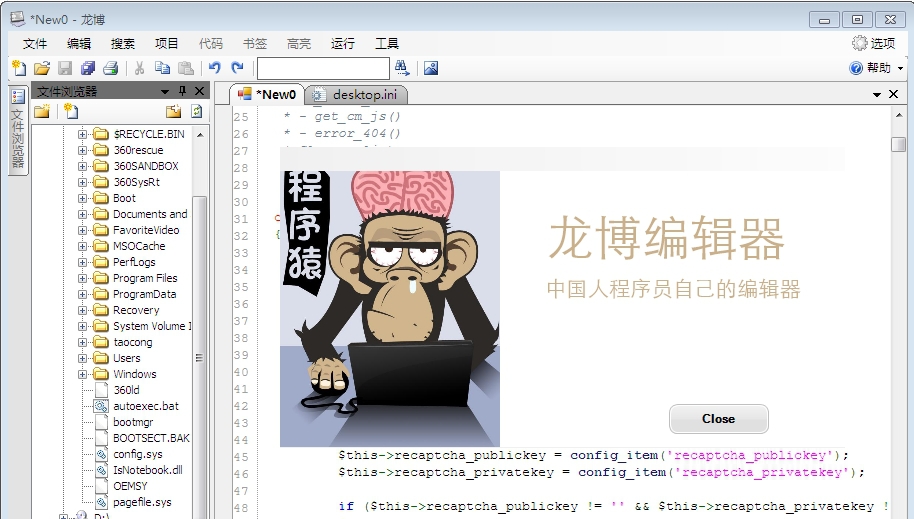Image resolution: width=914 pixels, height=519 pixels.
Task: Click the file browser side tab icon
Action: click(18, 97)
